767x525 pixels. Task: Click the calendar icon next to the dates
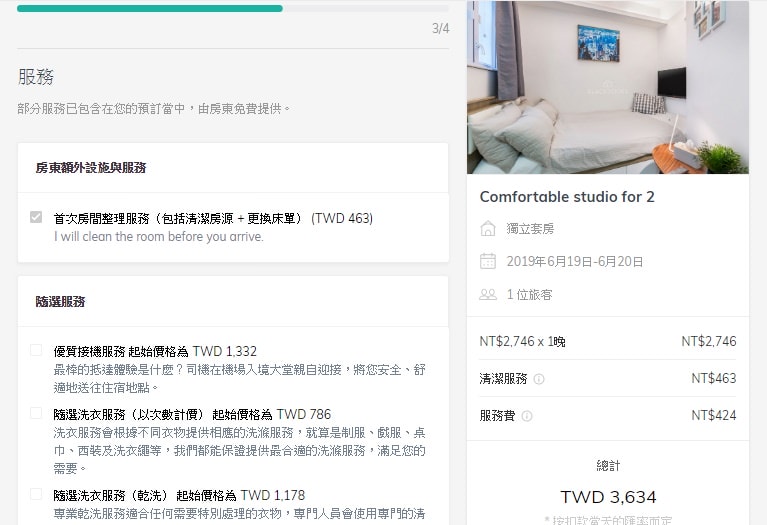488,261
